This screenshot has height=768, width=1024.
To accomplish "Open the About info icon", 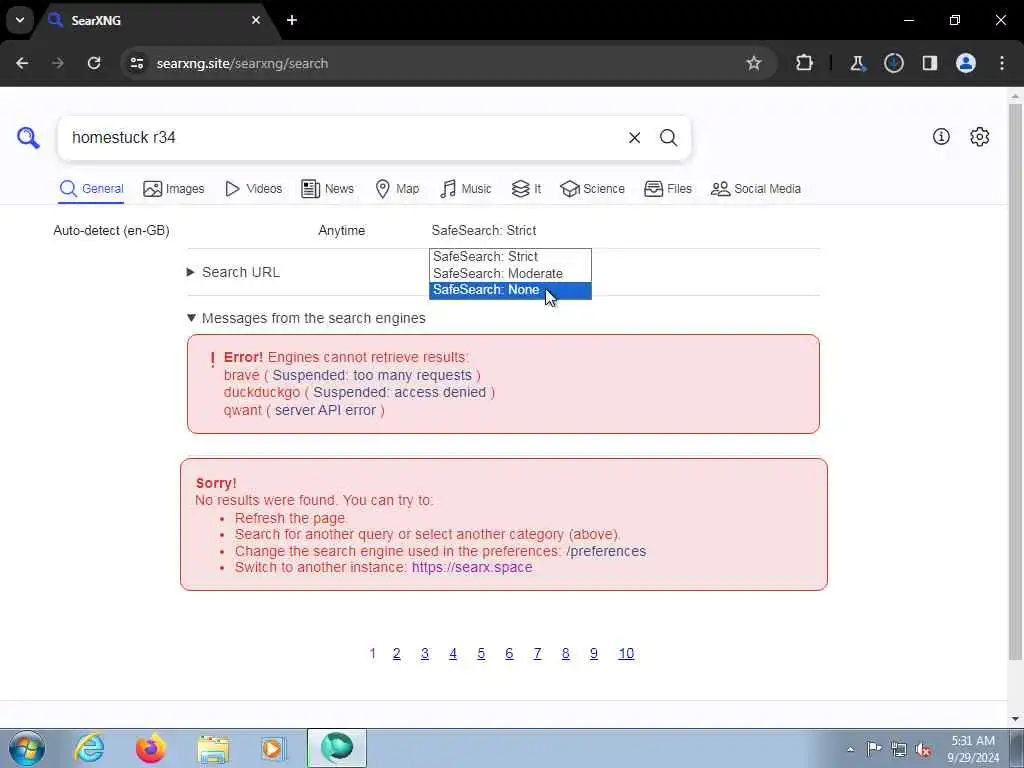I will [941, 136].
